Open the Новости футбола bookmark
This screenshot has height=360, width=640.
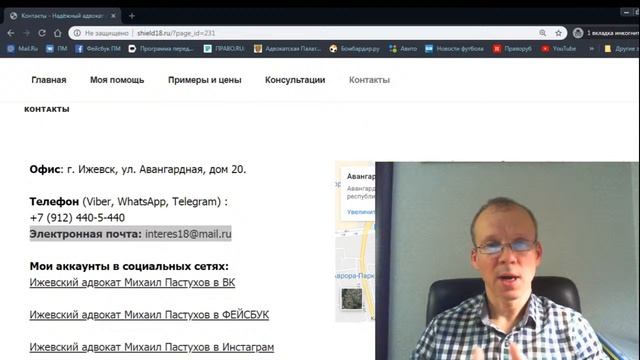454,49
